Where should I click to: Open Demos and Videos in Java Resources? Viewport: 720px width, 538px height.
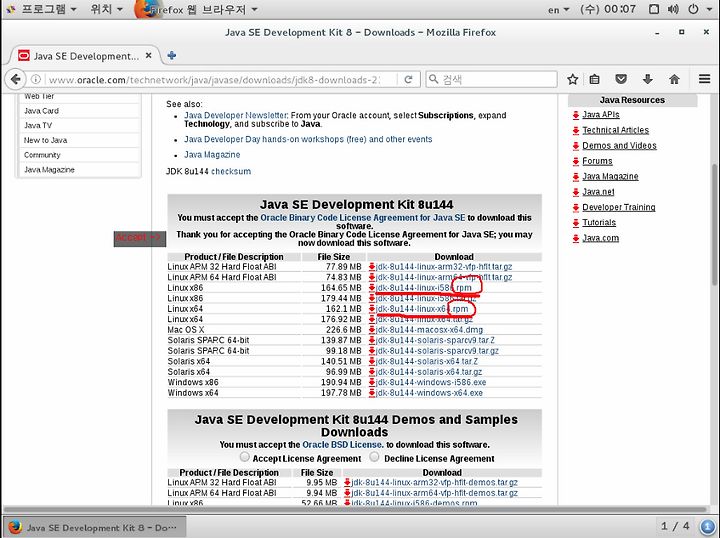[x=619, y=146]
